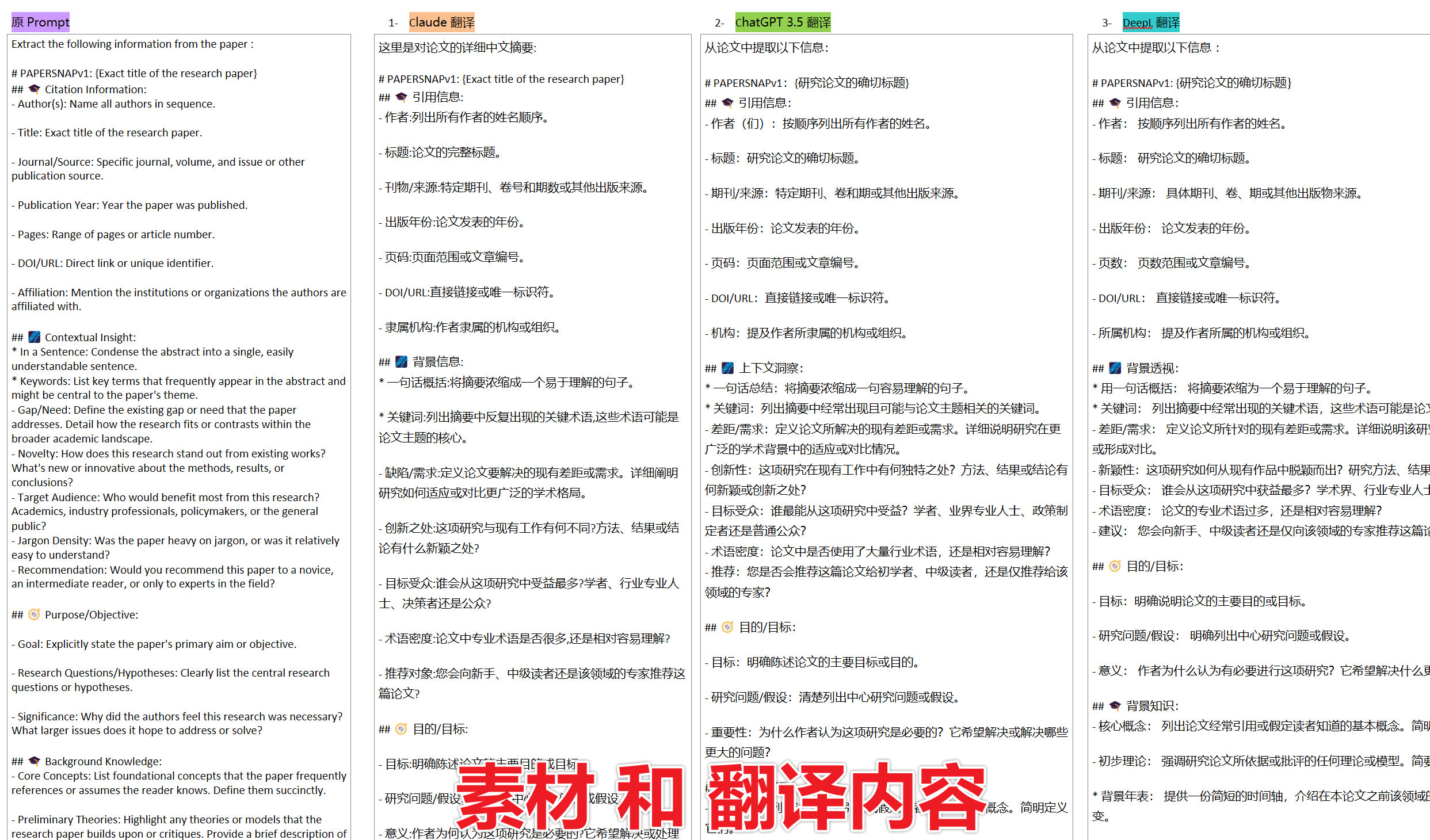Viewport: 1430px width, 840px height.
Task: Click the 'Affiliation: Mention the institutions' line
Action: tap(179, 300)
